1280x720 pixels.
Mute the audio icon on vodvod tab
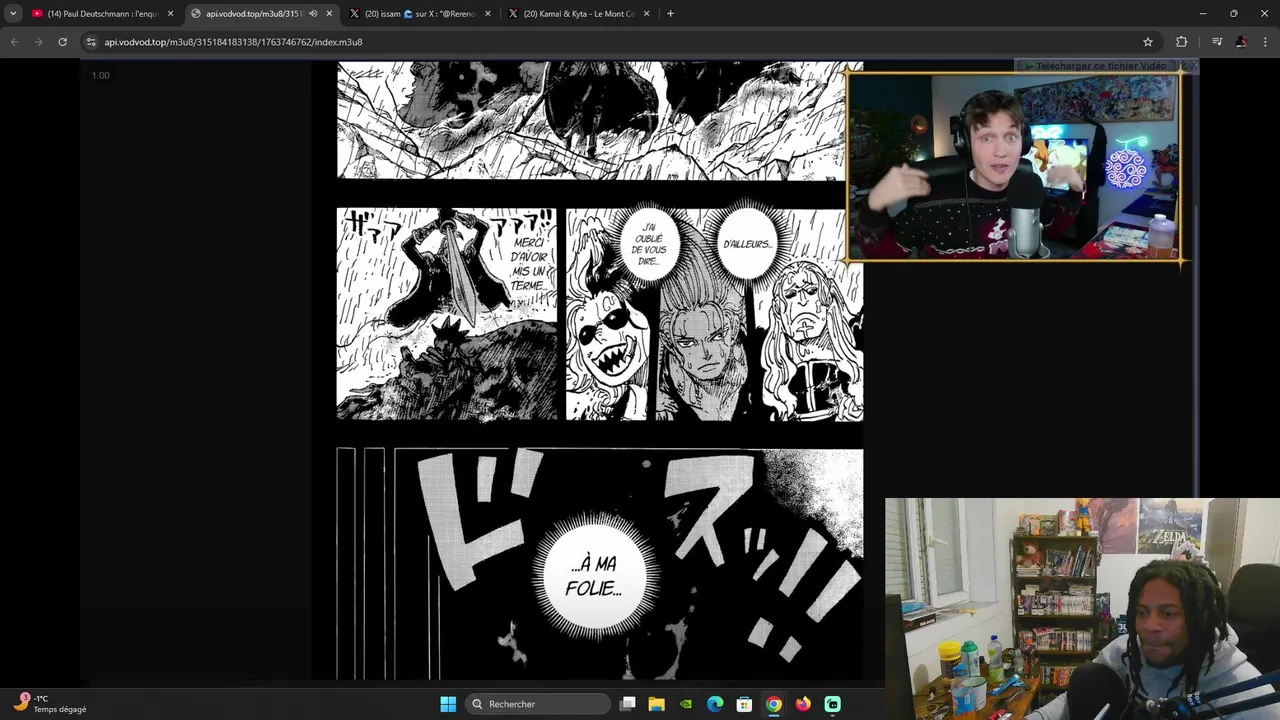click(x=313, y=14)
